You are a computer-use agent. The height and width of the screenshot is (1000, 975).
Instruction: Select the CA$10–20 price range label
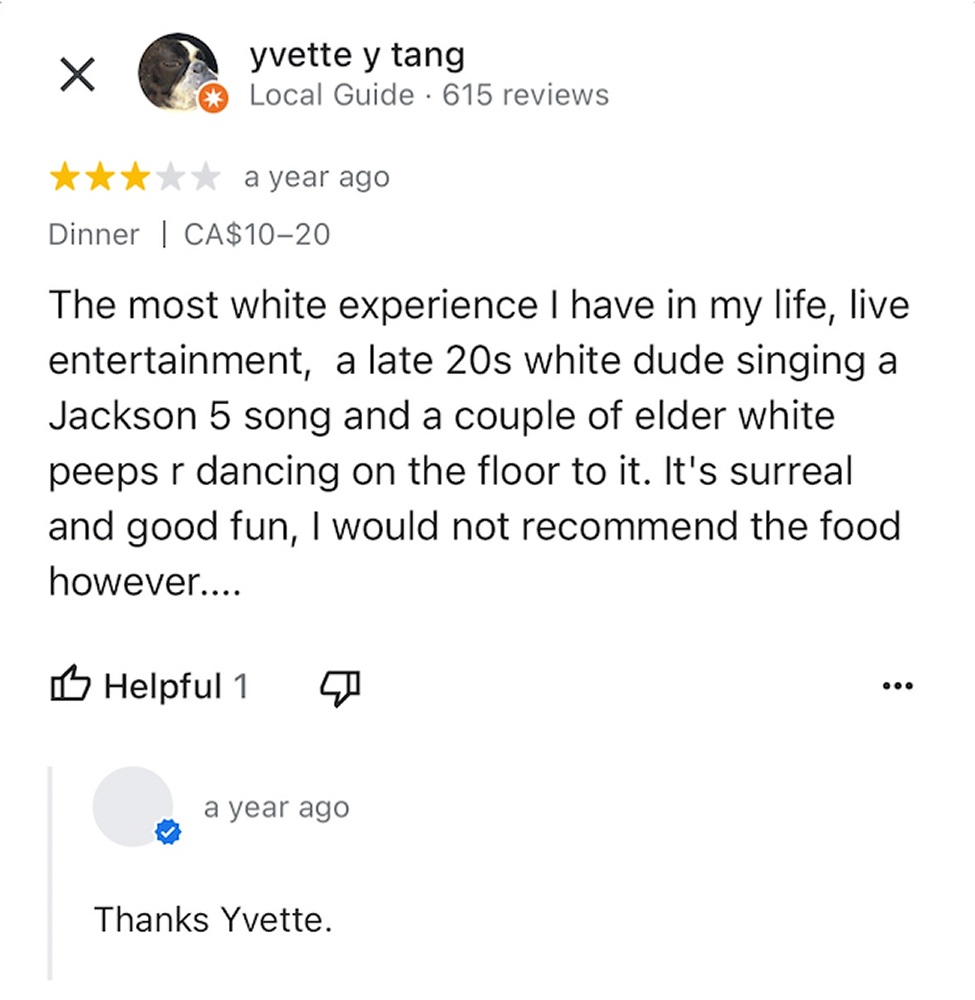tap(257, 235)
